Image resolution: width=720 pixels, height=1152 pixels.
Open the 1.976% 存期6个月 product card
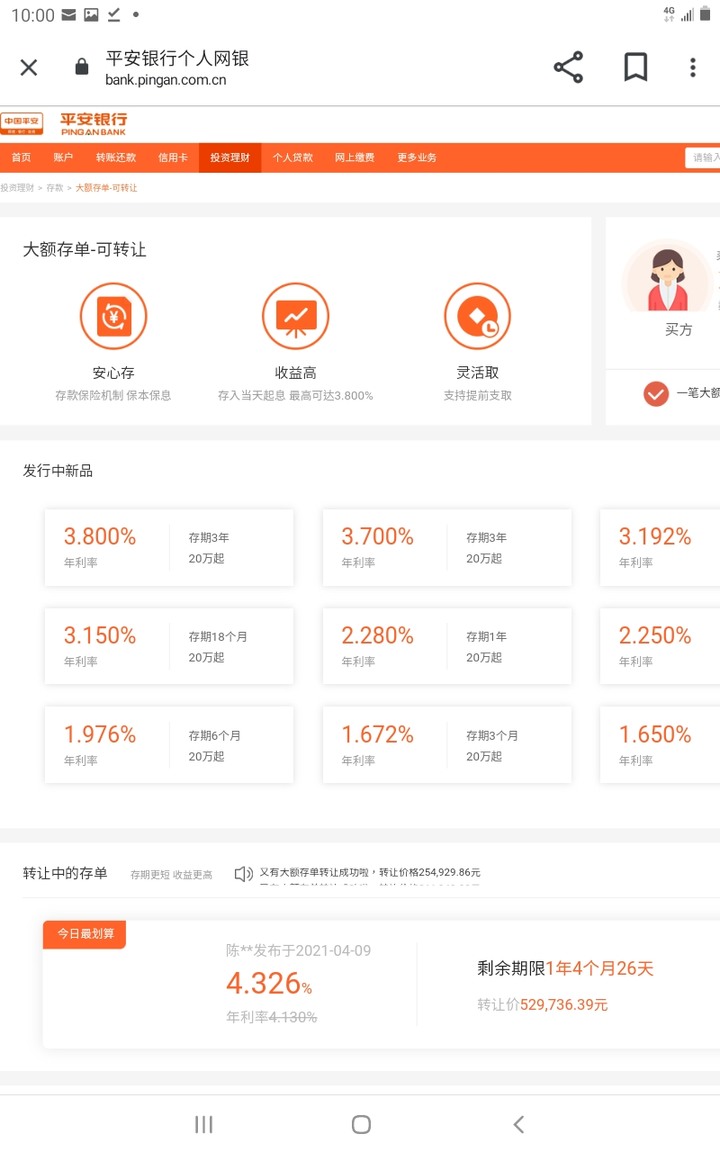pos(169,745)
